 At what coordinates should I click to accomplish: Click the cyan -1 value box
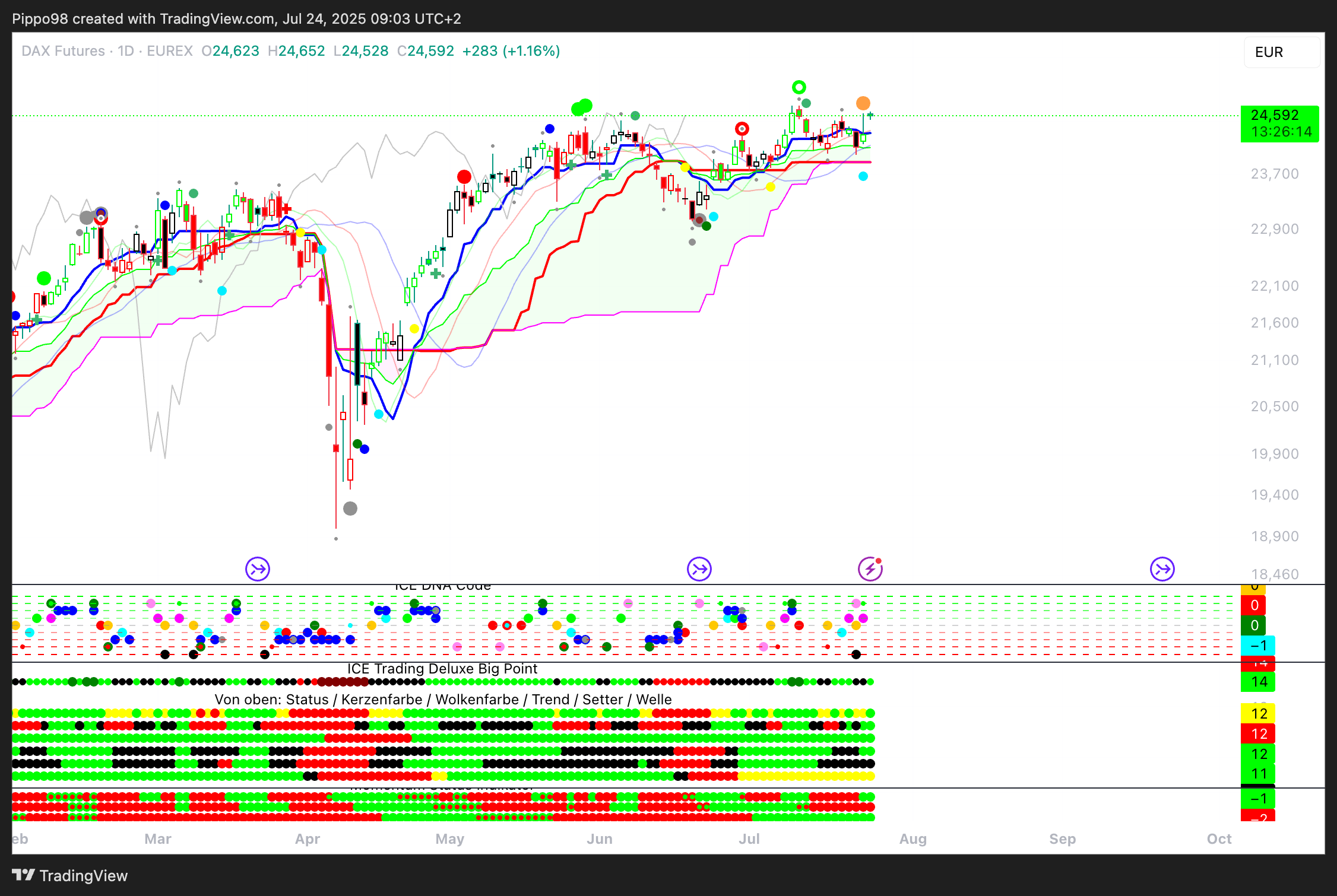click(x=1258, y=646)
